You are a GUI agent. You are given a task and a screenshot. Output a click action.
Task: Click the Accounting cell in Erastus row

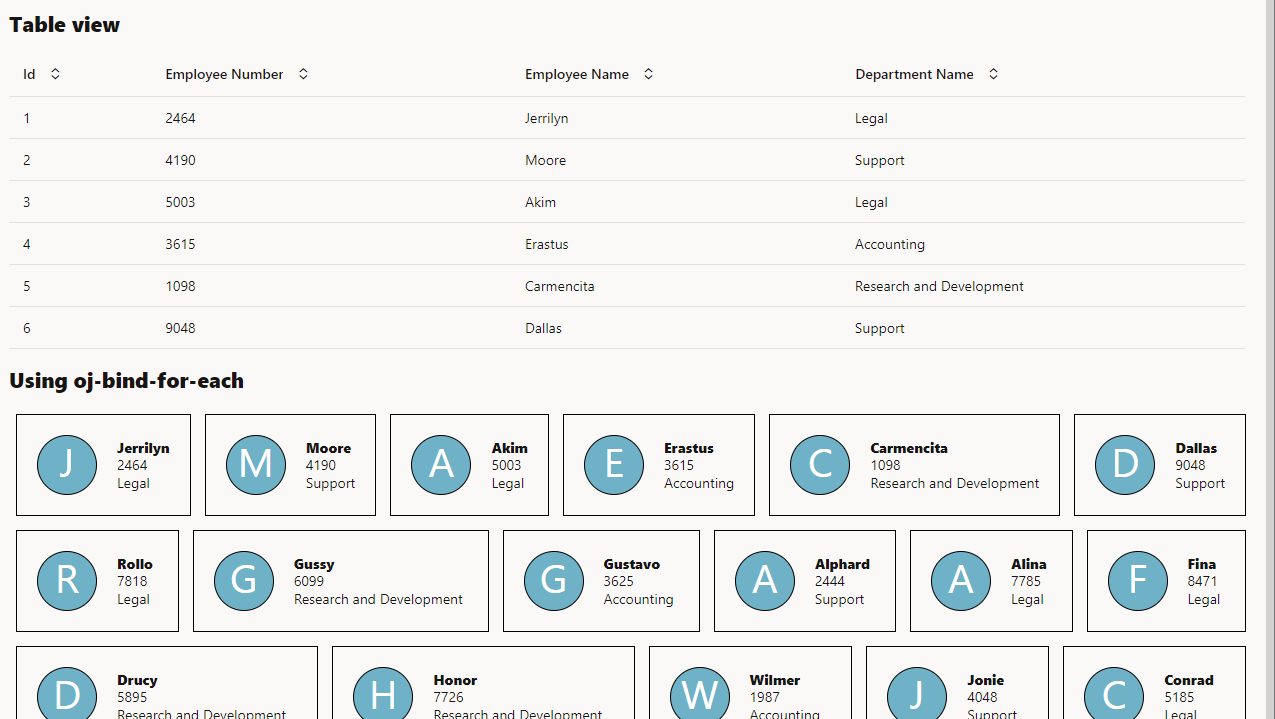(x=889, y=244)
